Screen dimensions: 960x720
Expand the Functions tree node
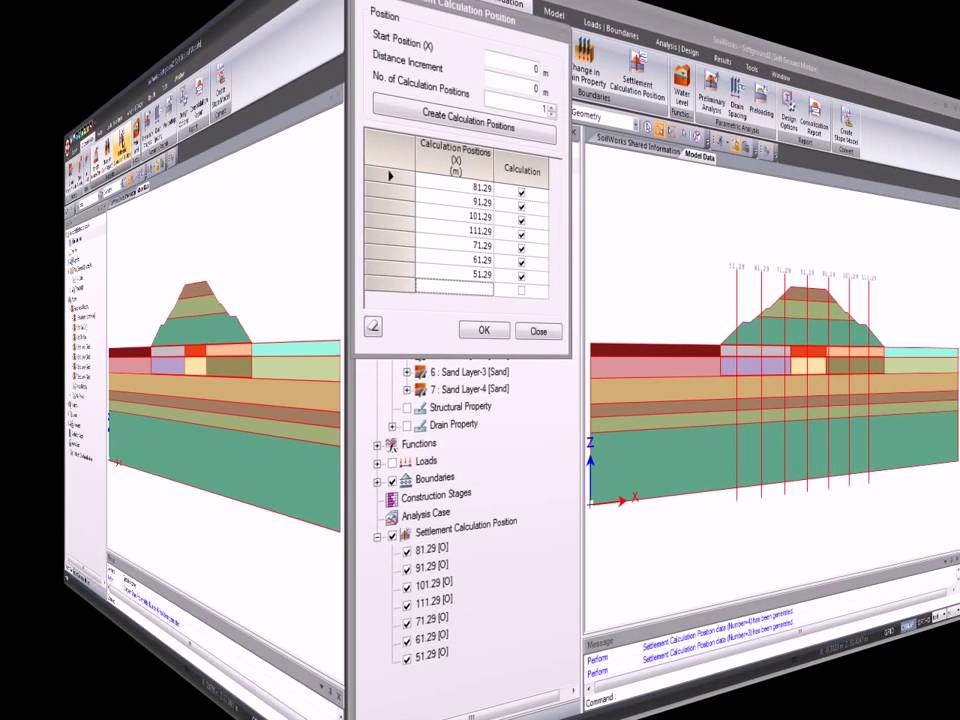click(x=377, y=446)
